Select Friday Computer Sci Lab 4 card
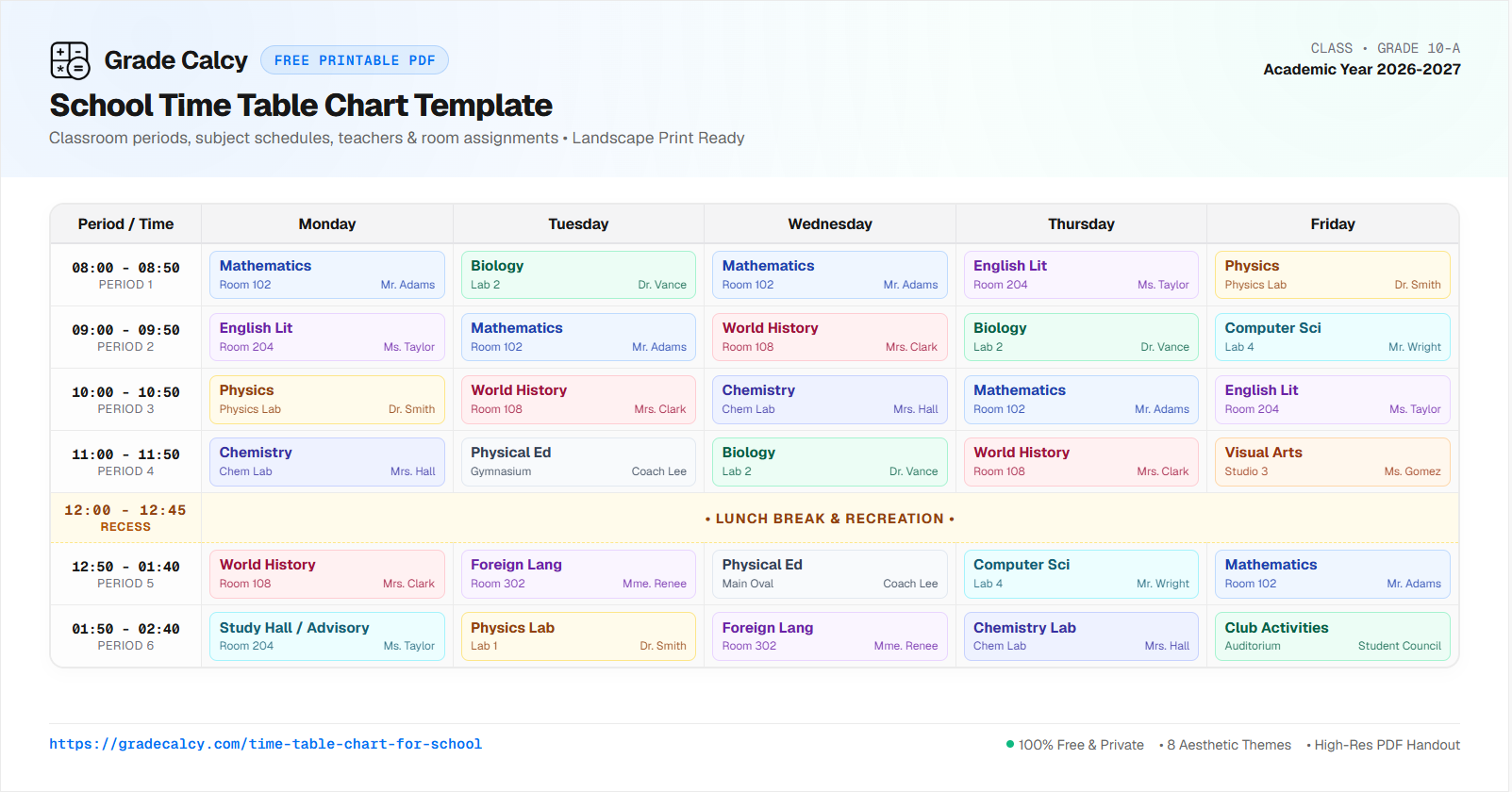The width and height of the screenshot is (1512, 792). pyautogui.click(x=1333, y=337)
